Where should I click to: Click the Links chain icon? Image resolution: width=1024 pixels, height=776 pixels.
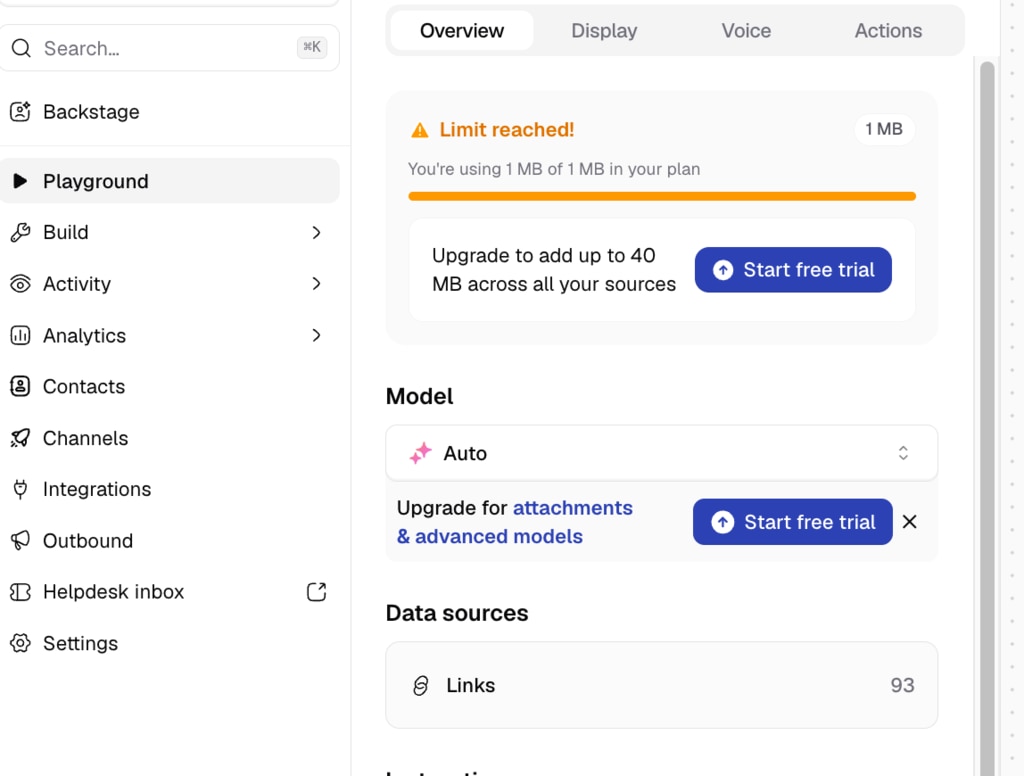pos(421,685)
